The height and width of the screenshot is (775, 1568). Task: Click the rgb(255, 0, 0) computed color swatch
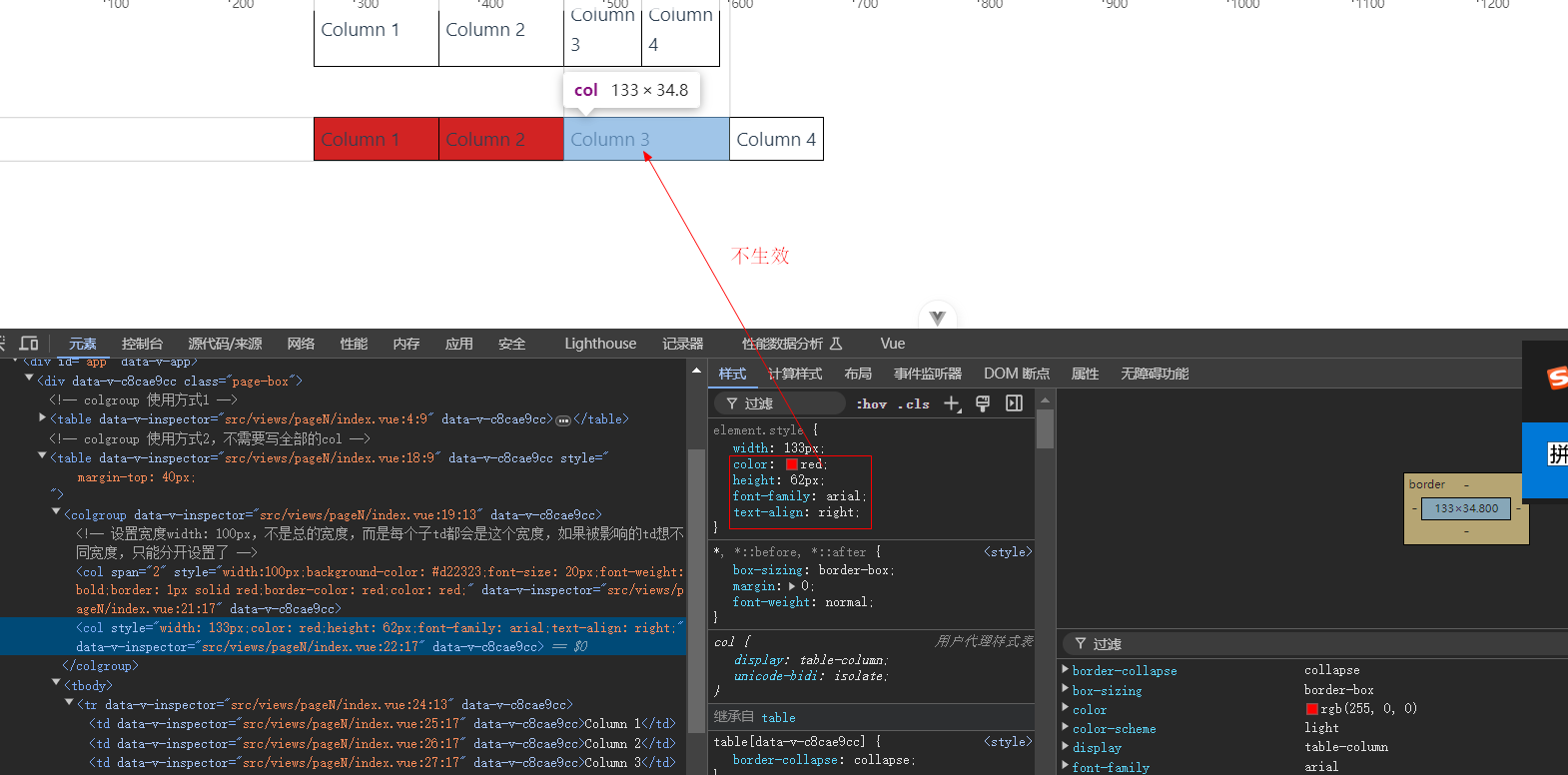[x=1312, y=709]
